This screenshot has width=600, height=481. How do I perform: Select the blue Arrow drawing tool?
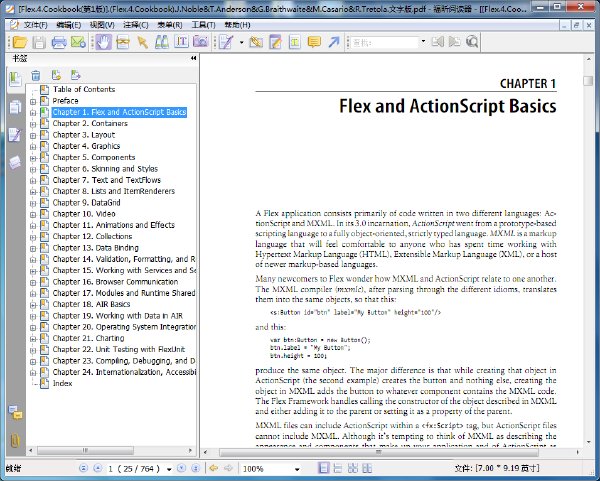point(334,42)
